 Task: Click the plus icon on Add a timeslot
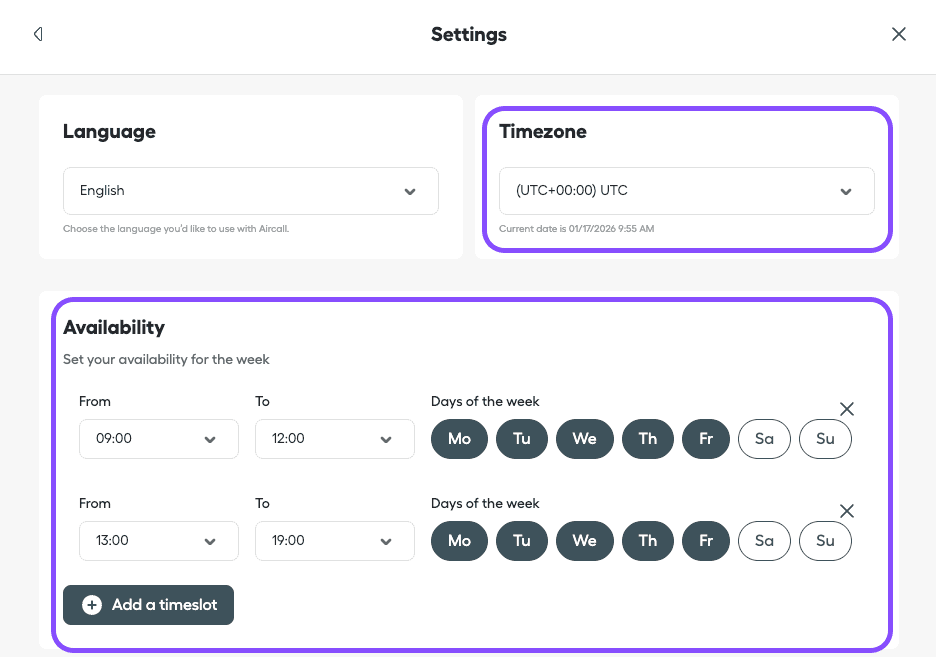click(92, 605)
